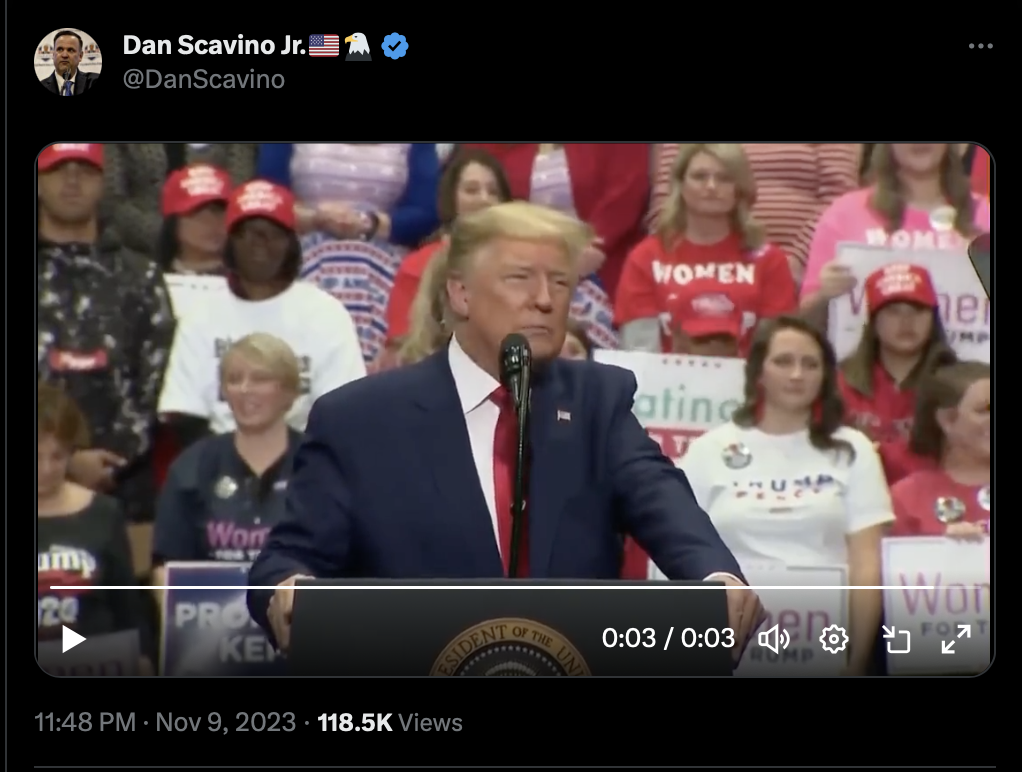Click the blue verified checkmark badge
Viewport: 1022px width, 772px height.
394,46
